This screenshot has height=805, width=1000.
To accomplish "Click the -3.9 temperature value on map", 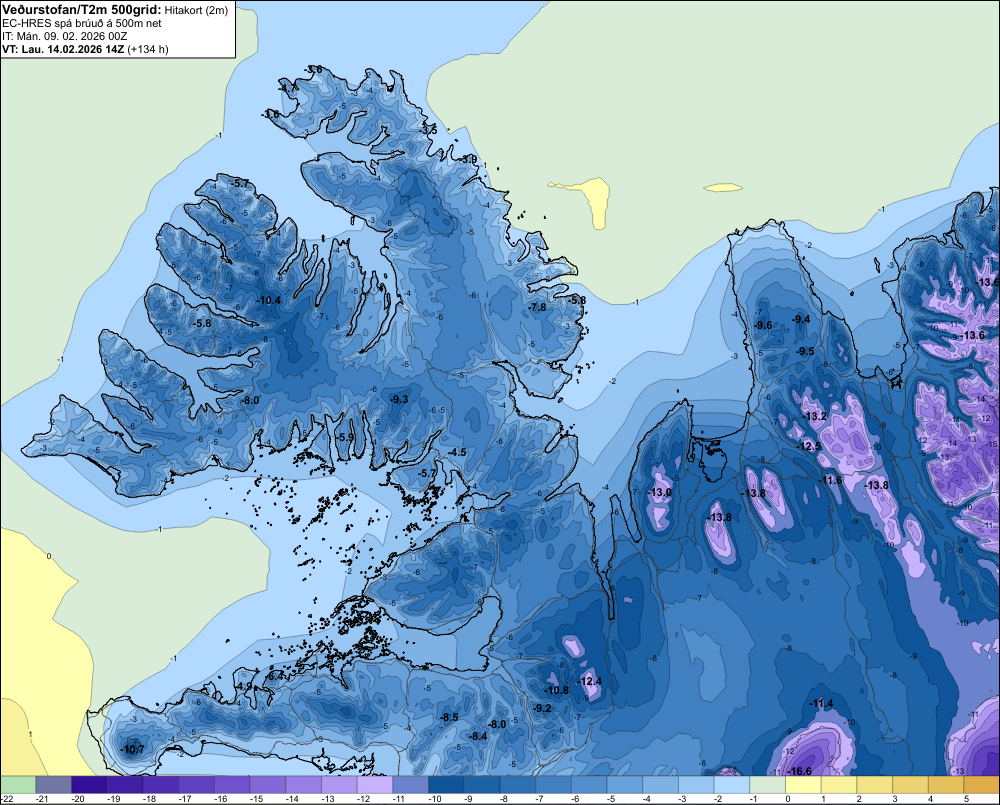I will 469,159.
